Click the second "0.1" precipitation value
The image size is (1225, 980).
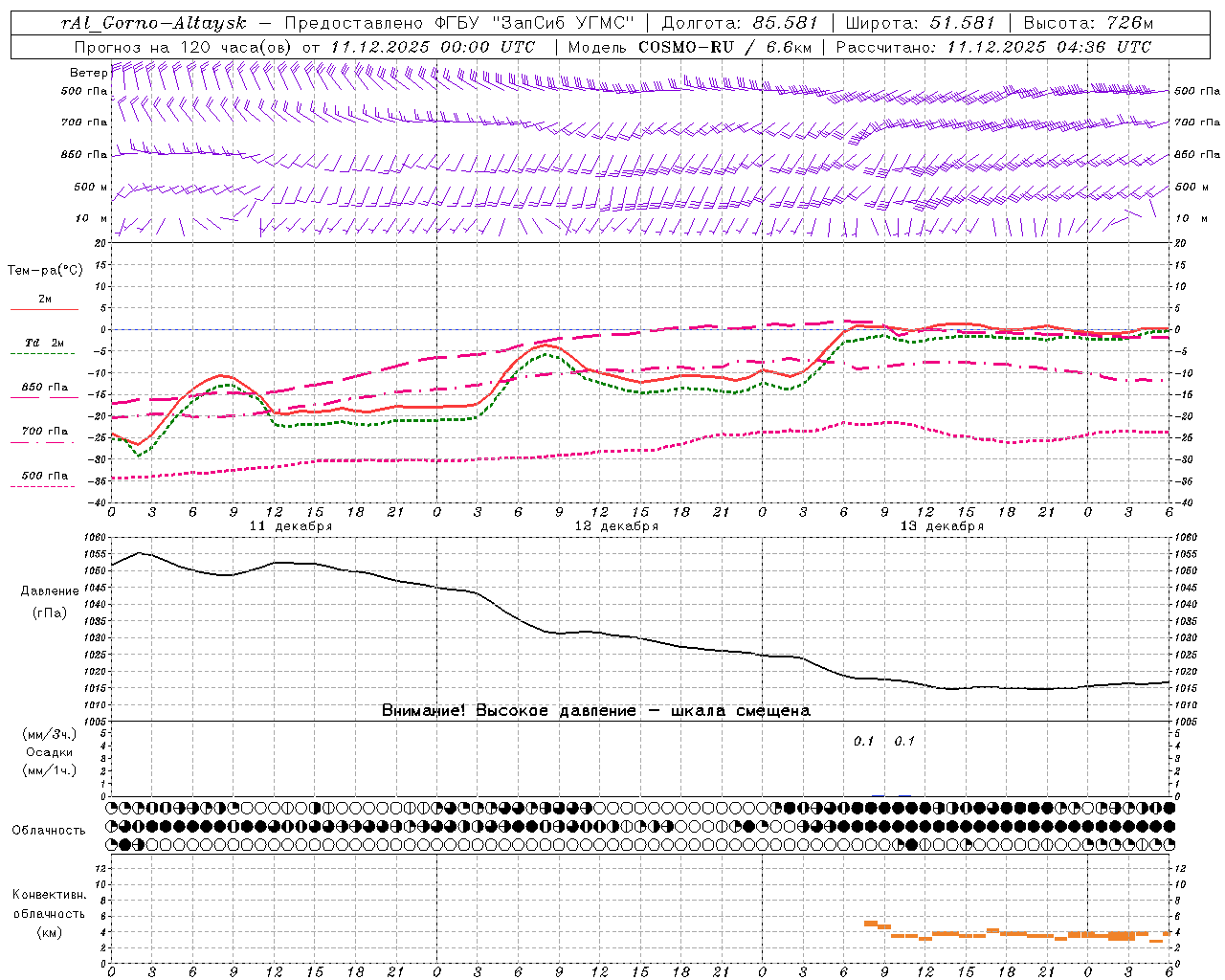coord(904,741)
